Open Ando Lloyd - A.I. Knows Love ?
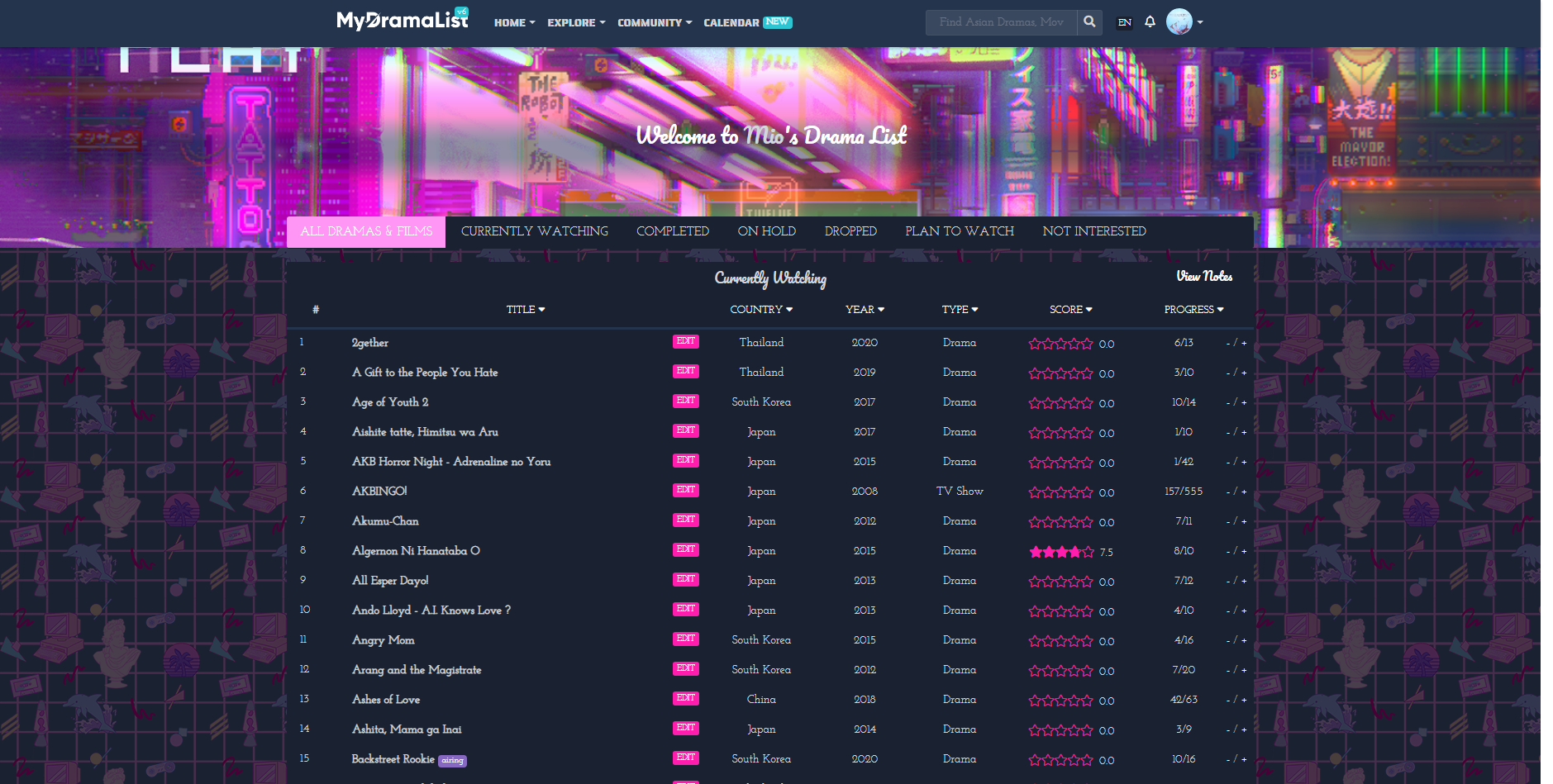 (431, 611)
